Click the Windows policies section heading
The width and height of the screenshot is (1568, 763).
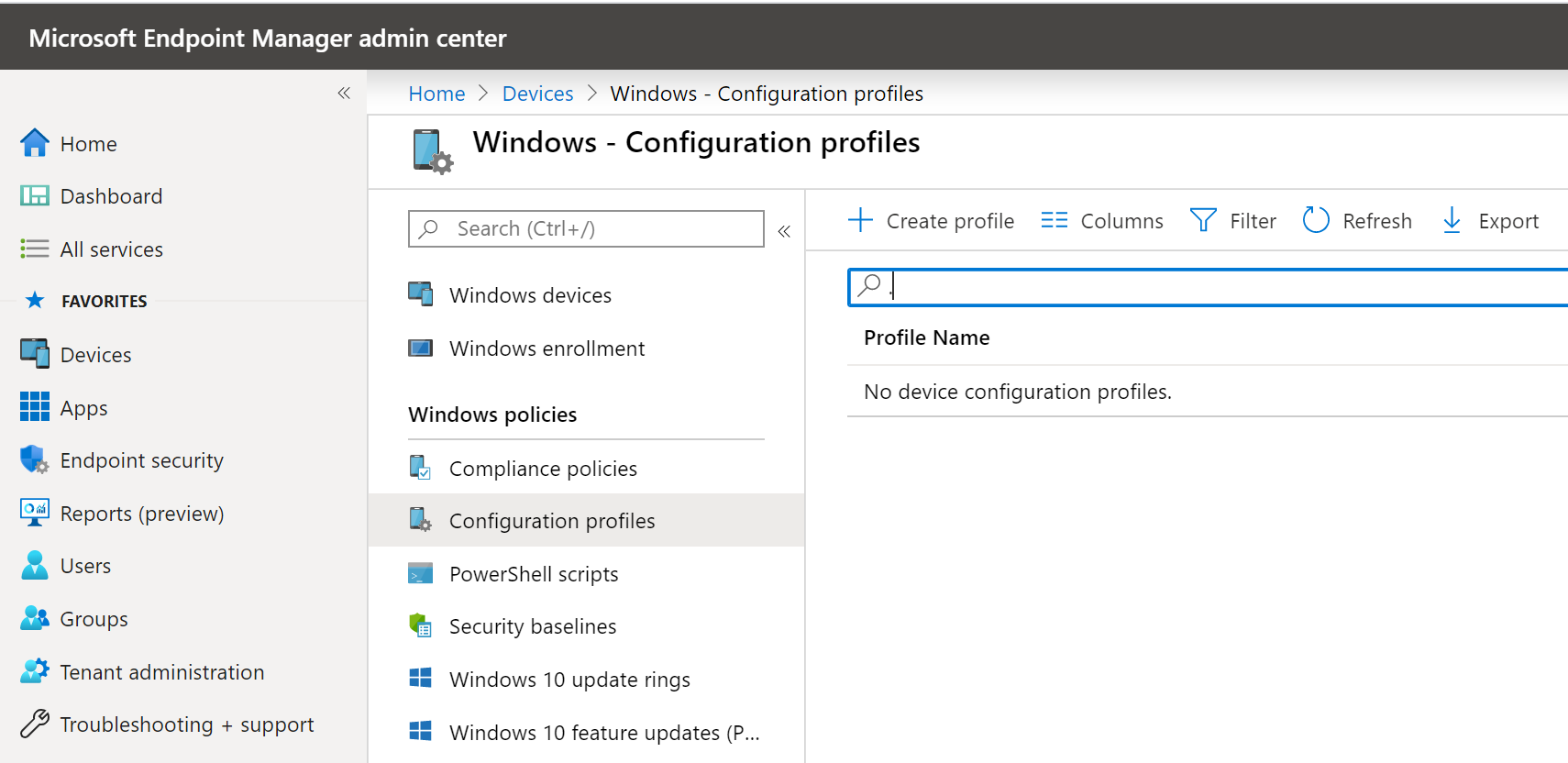pos(492,415)
